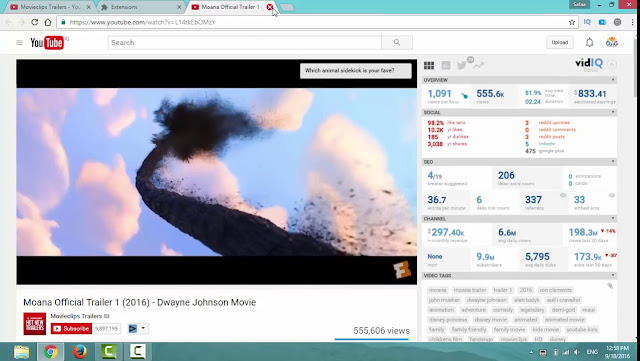
Task: Click the 'disney princess' tag
Action: coord(448,320)
